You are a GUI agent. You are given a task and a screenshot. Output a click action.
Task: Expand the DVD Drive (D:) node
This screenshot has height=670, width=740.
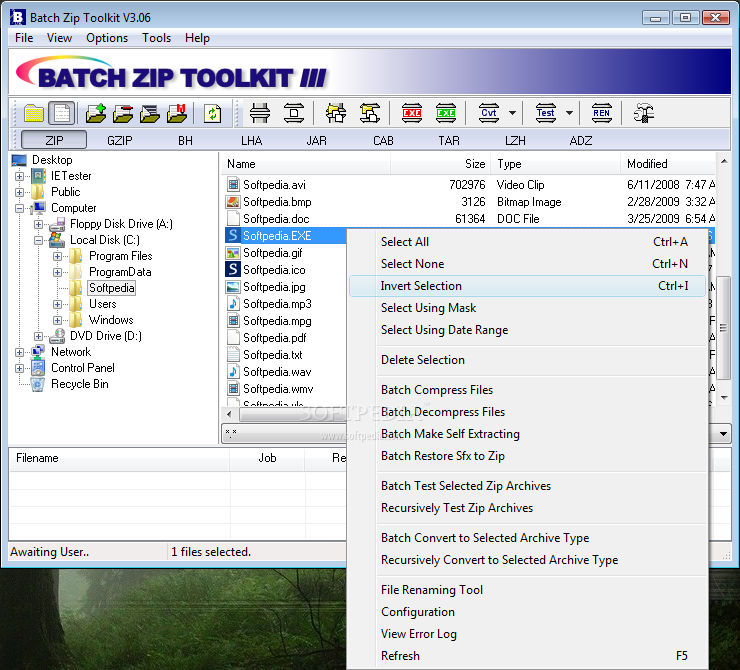click(38, 336)
